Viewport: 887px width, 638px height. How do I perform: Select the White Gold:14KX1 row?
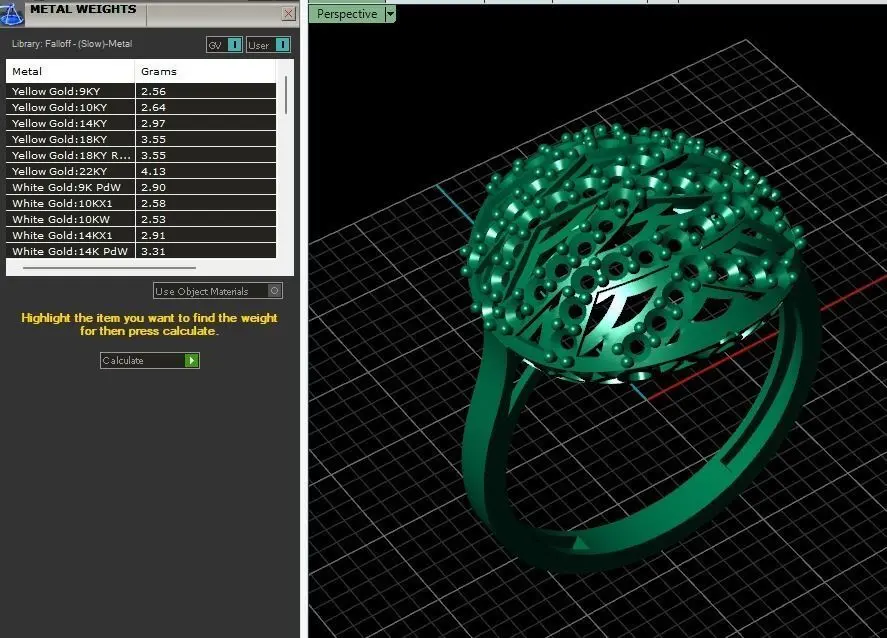point(141,235)
